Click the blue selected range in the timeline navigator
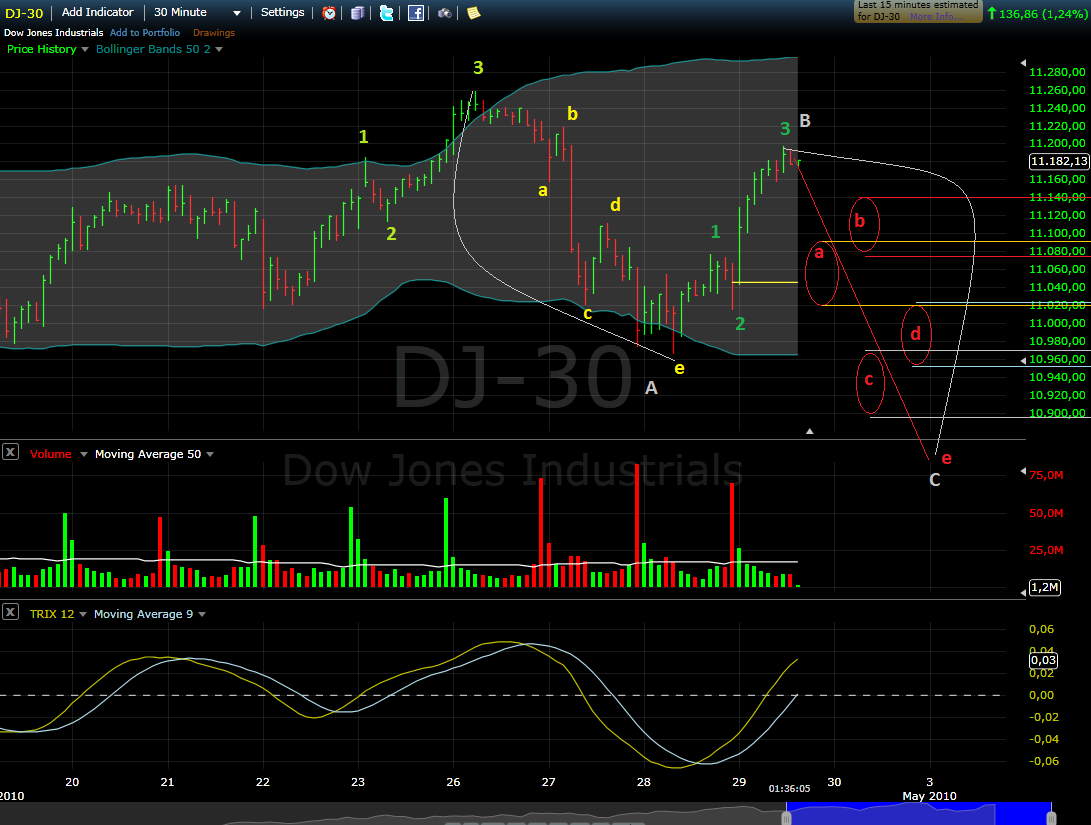Viewport: 1091px width, 825px height. [x=918, y=814]
